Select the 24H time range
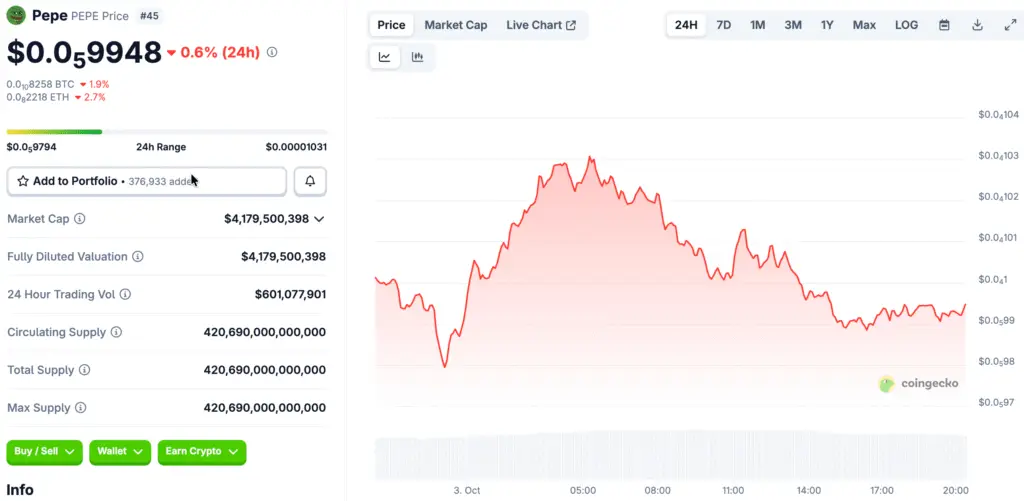Viewport: 1024px width, 501px height. [686, 25]
